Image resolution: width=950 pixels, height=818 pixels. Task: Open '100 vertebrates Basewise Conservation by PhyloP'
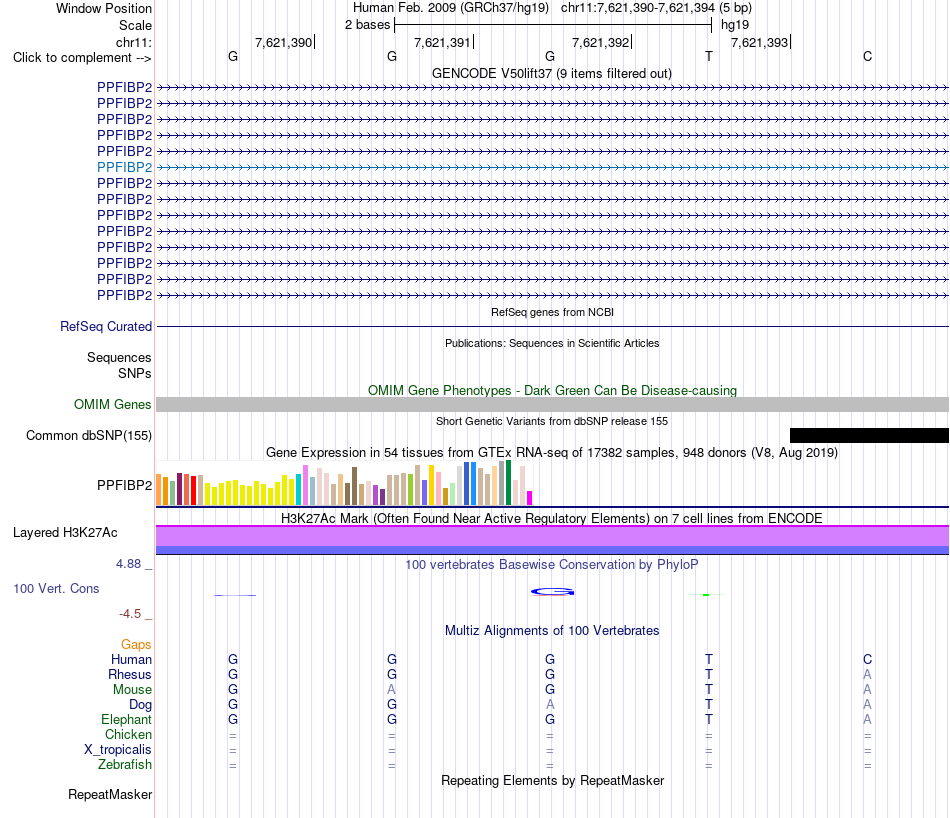click(x=551, y=565)
